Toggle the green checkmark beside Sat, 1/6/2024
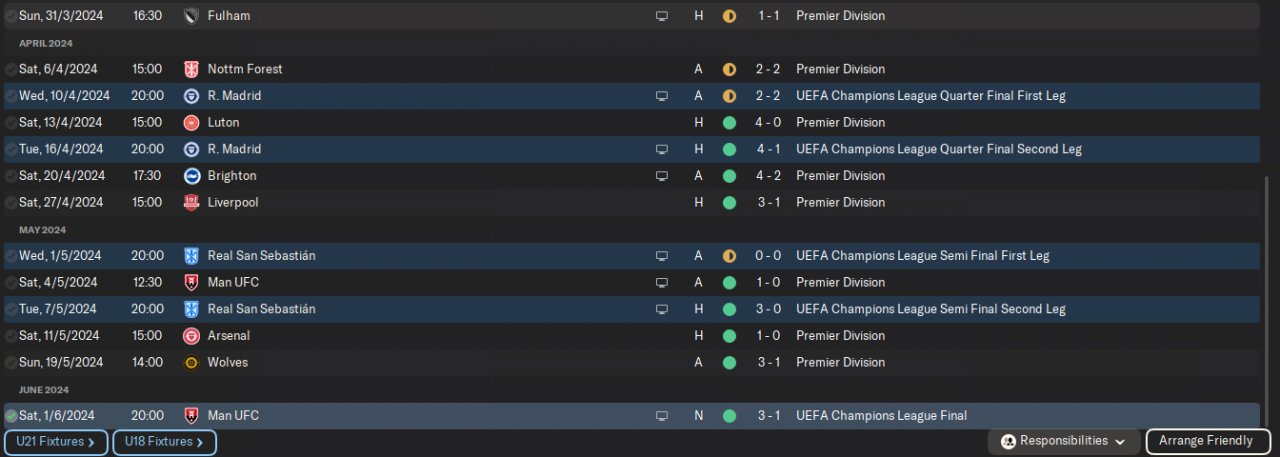The width and height of the screenshot is (1280, 457). pos(11,416)
